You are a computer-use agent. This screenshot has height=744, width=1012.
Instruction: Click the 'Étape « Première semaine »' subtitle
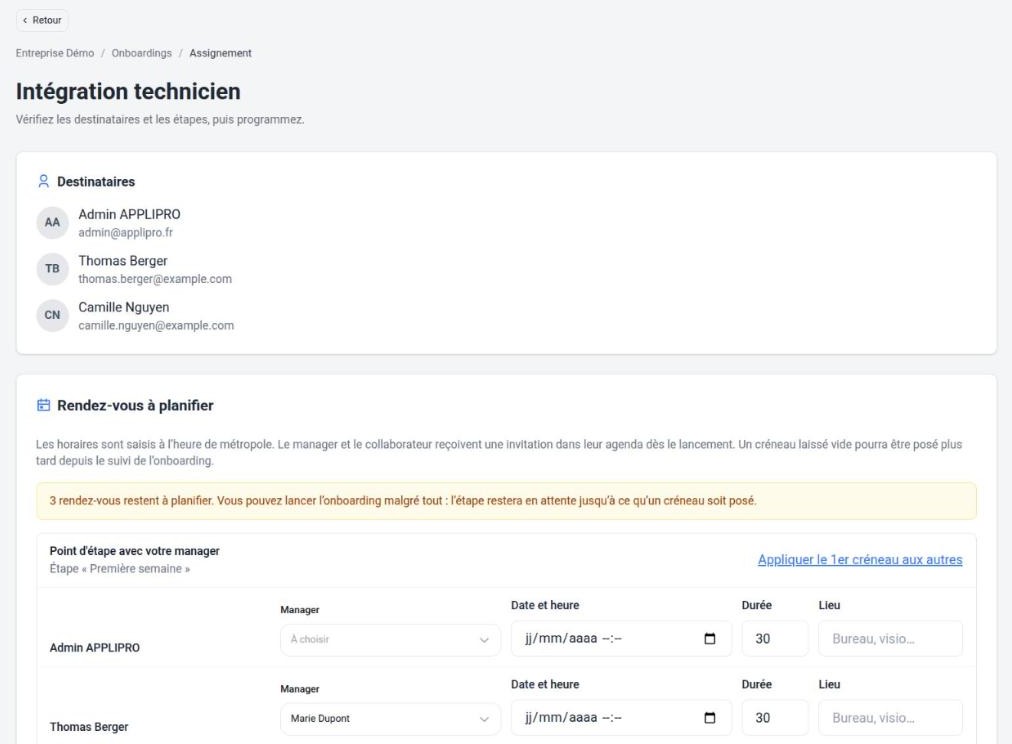tap(120, 568)
